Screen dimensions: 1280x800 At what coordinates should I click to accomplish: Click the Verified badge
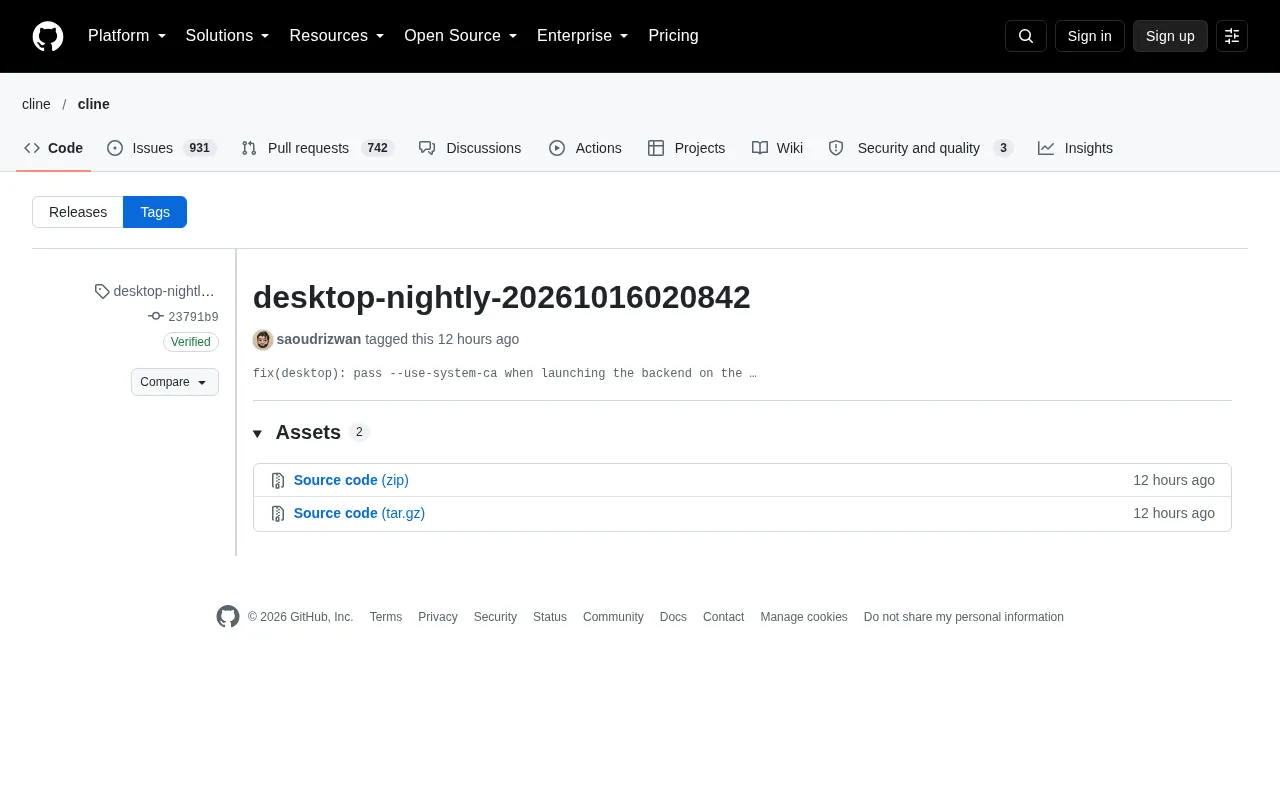tap(191, 342)
